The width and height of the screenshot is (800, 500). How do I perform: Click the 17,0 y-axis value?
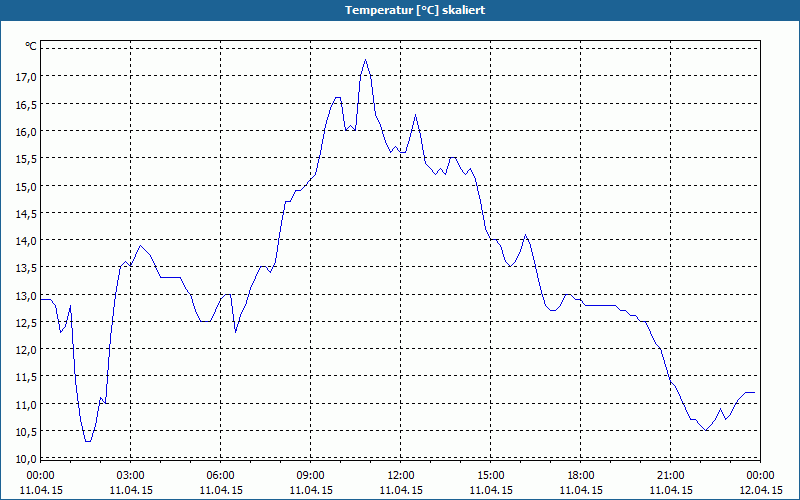tap(27, 77)
